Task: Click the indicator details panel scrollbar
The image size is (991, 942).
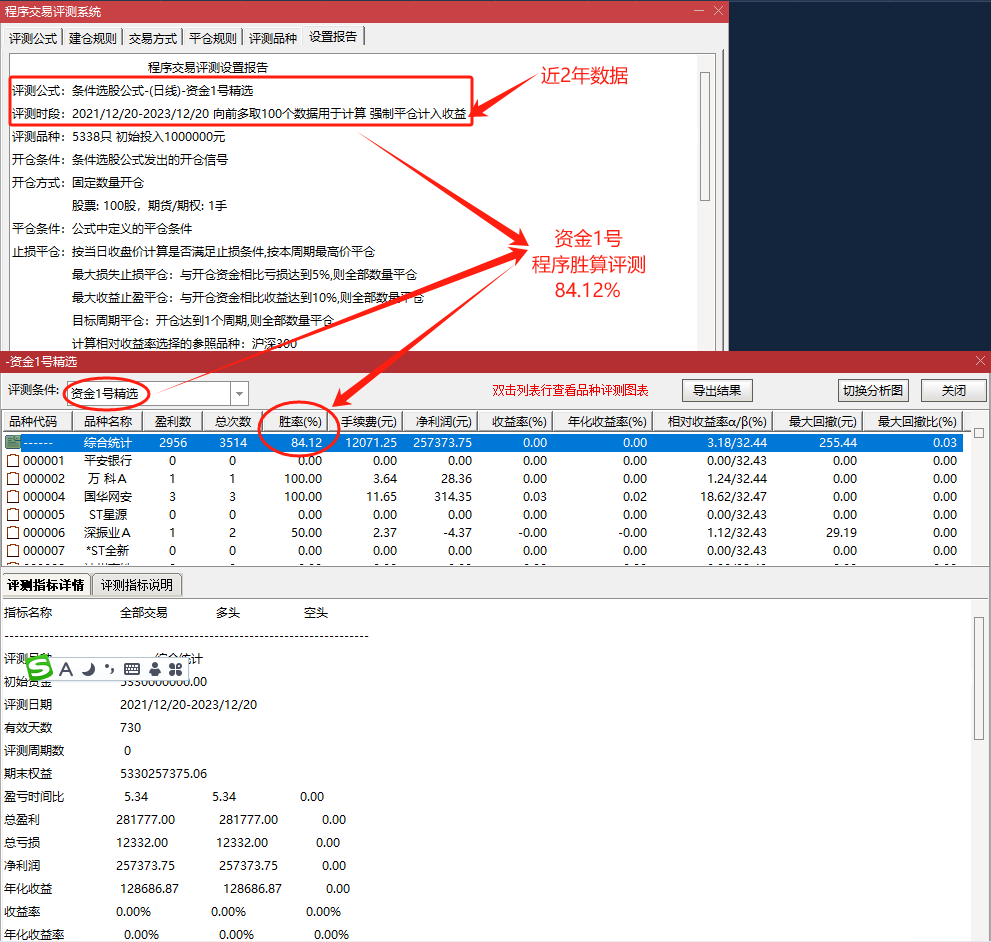Action: pyautogui.click(x=979, y=677)
